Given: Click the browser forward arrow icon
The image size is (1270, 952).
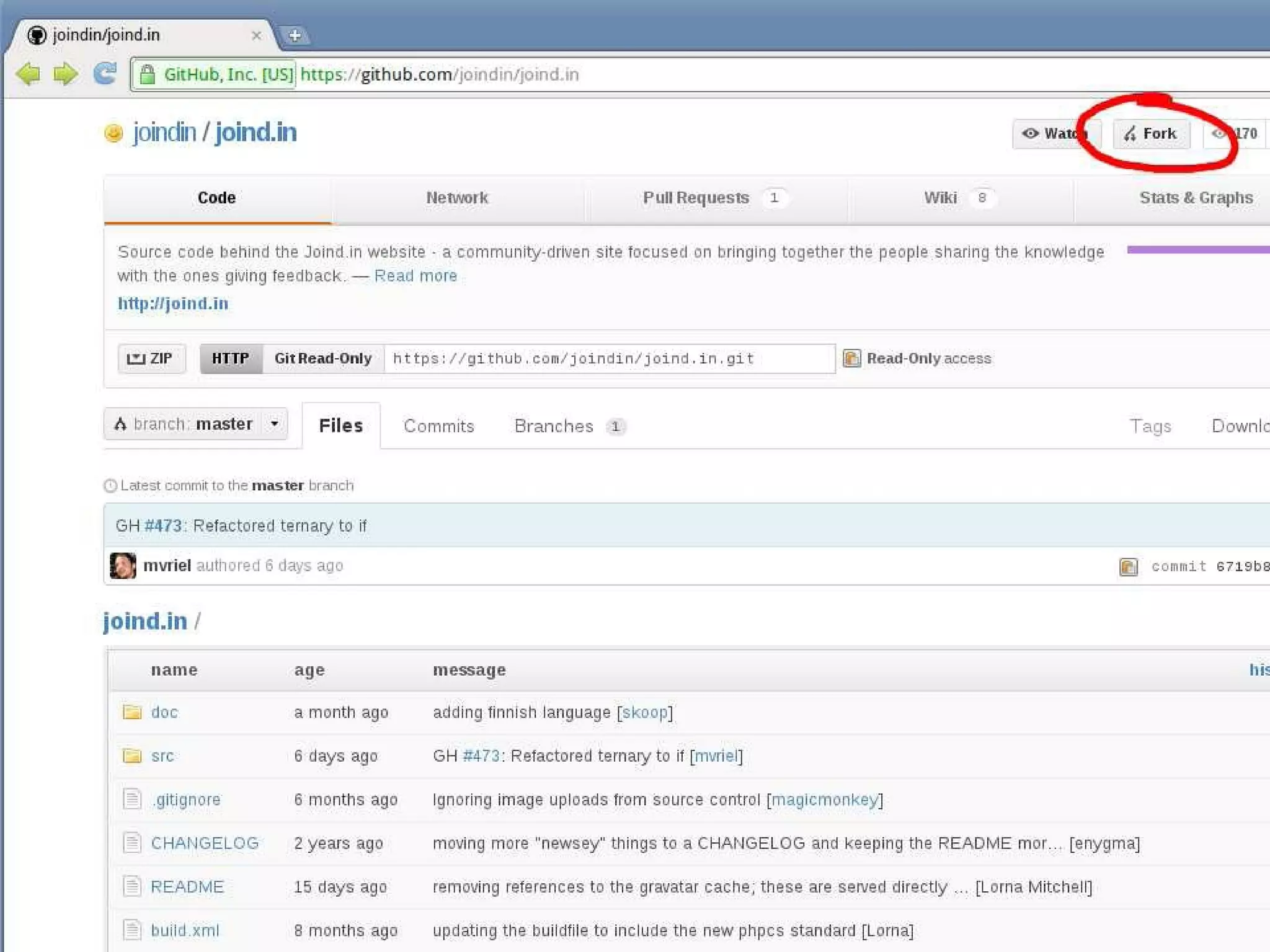Looking at the screenshot, I should point(65,74).
